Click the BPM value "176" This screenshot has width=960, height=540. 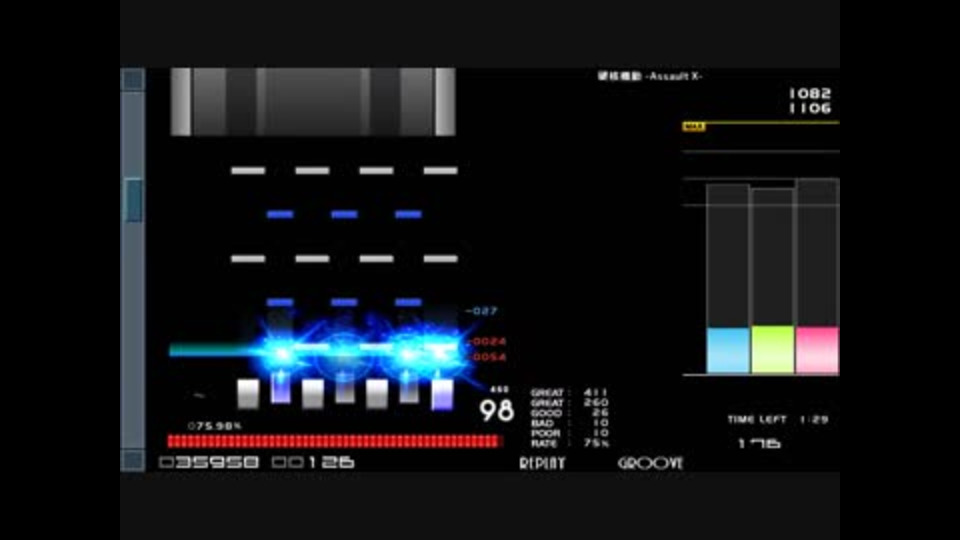[759, 443]
